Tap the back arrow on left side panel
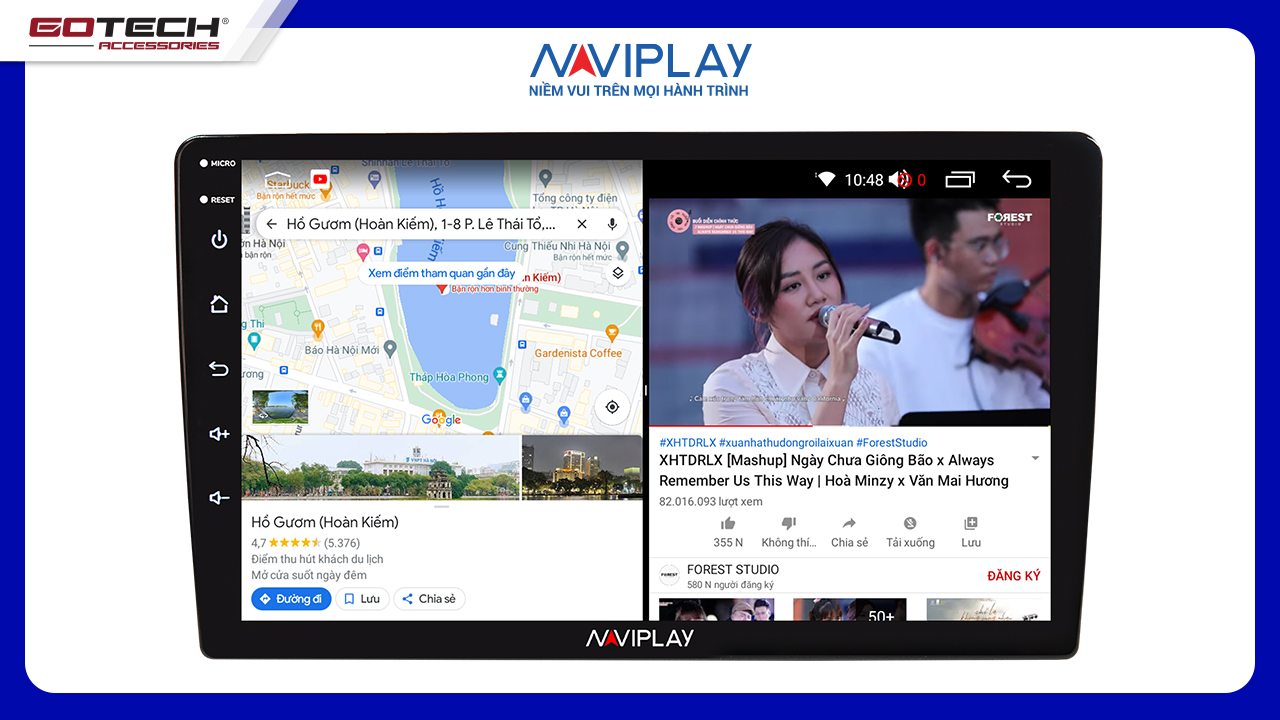The image size is (1280, 720). [x=219, y=369]
